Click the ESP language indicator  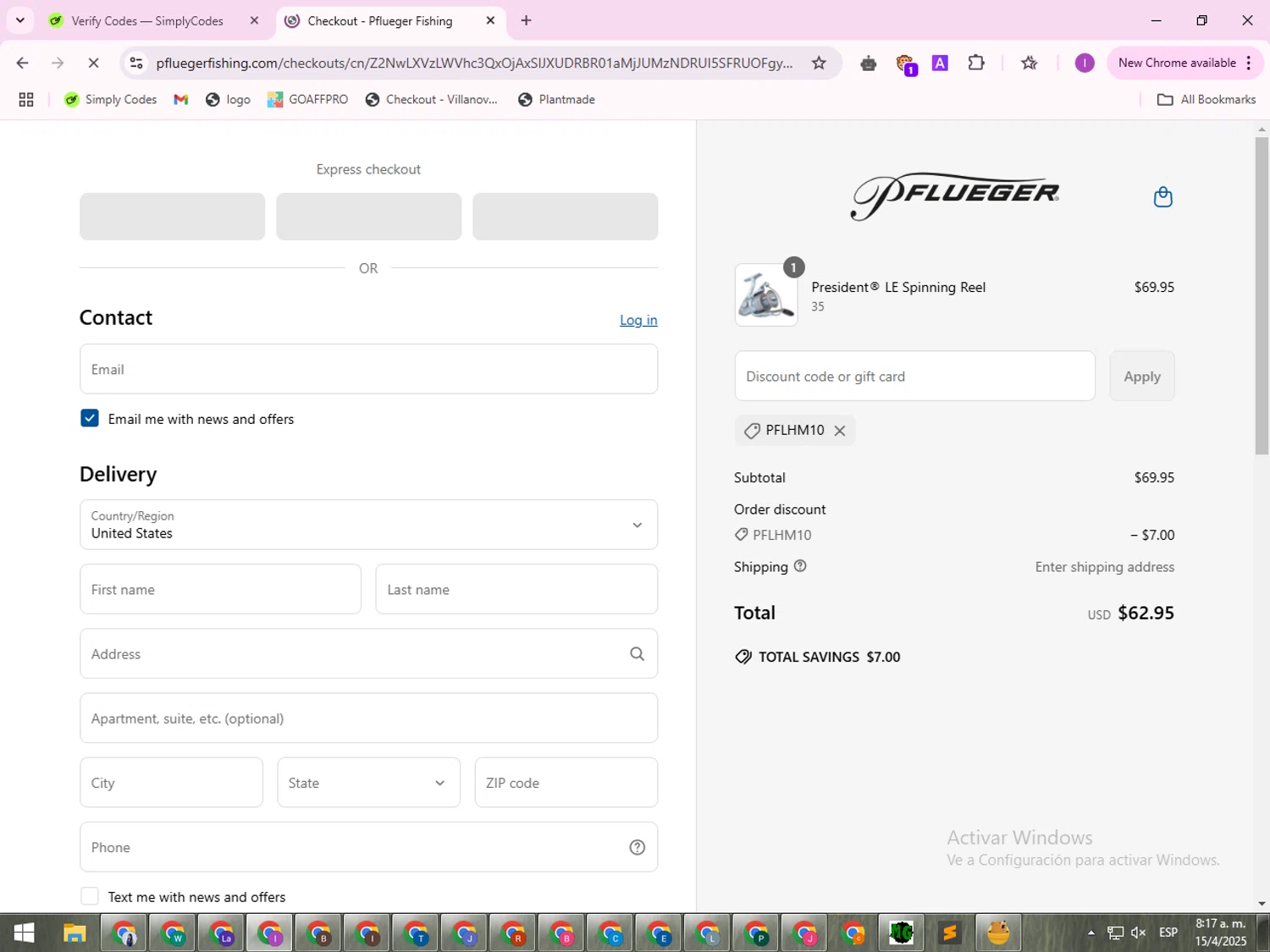coord(1168,933)
